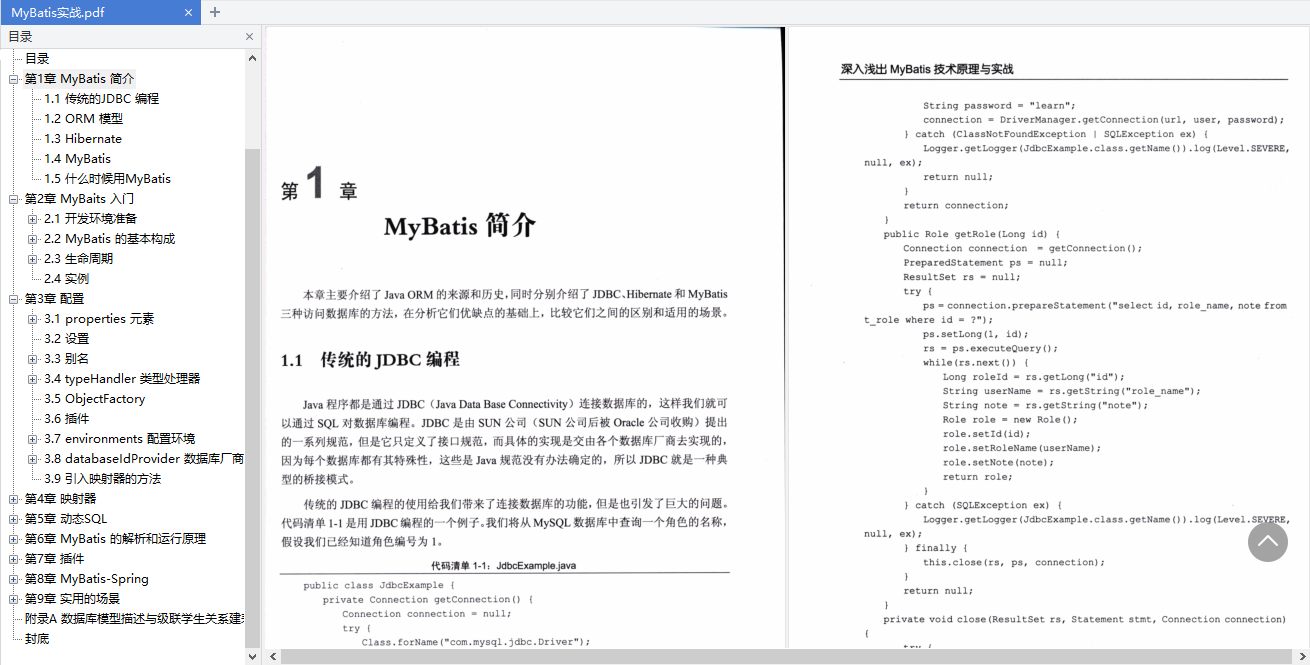Open bookmark 1.2 ORM 模型
Screen dimensions: 1310x665
(x=83, y=119)
